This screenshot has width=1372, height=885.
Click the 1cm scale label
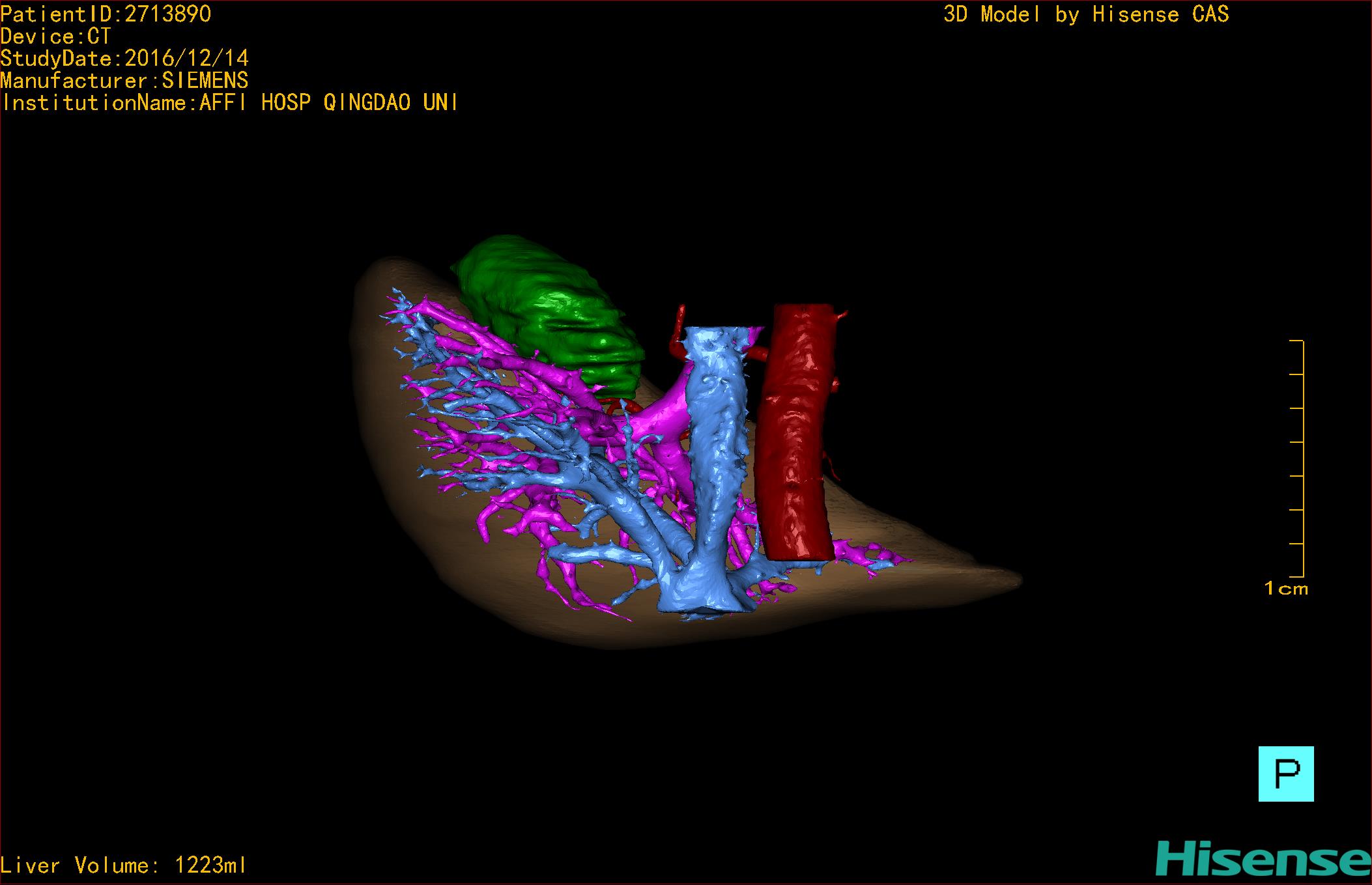coord(1285,589)
